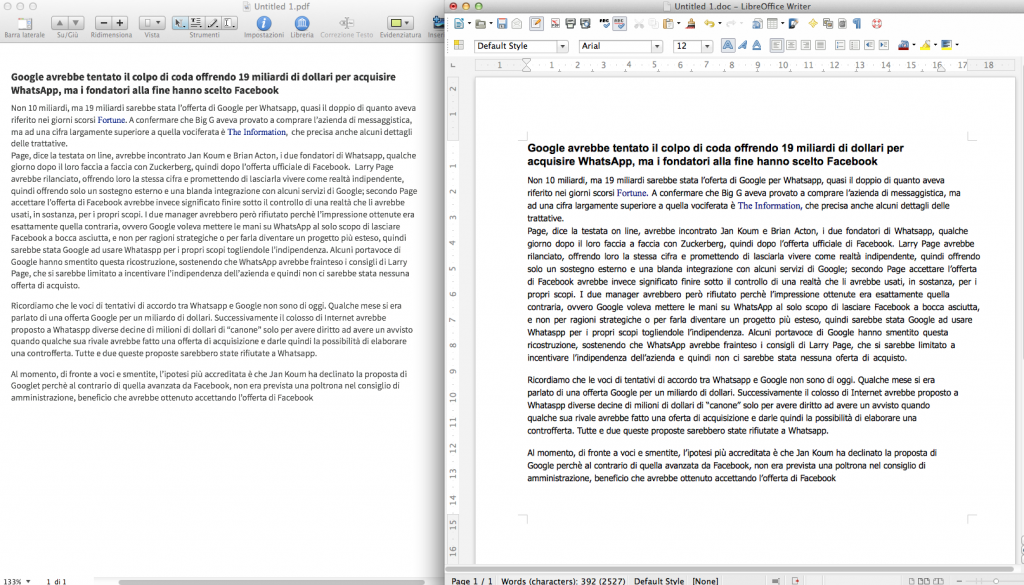Click the Clone Formatting paintbrush
1024x585 pixels.
click(x=690, y=24)
